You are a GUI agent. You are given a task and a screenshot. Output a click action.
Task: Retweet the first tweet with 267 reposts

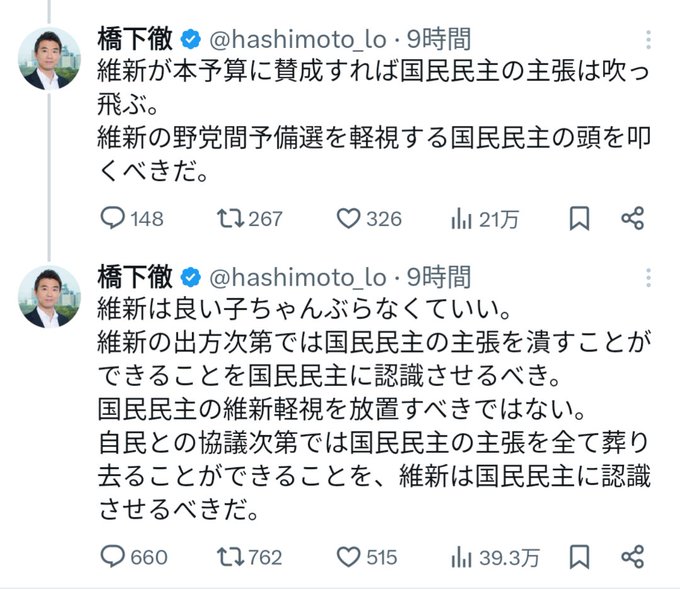point(250,218)
